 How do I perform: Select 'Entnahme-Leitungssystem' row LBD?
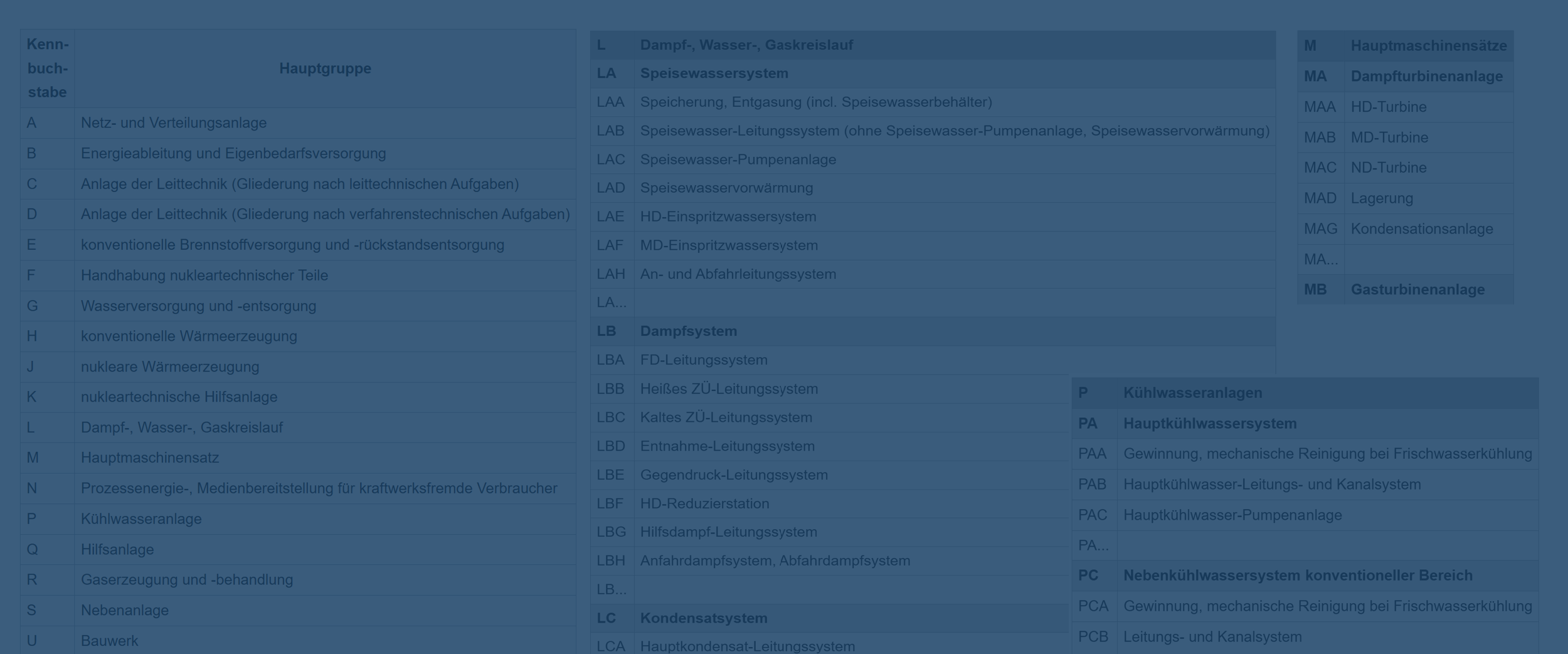pos(727,446)
